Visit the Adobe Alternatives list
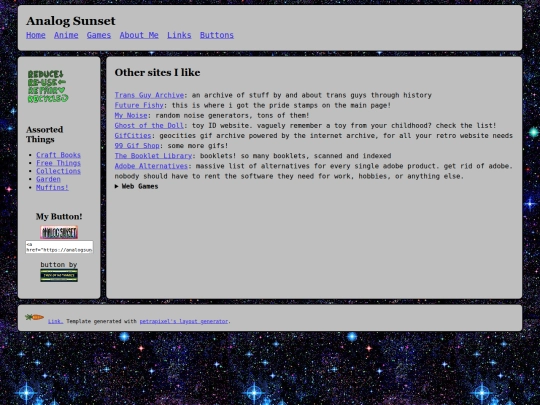Image resolution: width=540 pixels, height=405 pixels. pyautogui.click(x=151, y=166)
